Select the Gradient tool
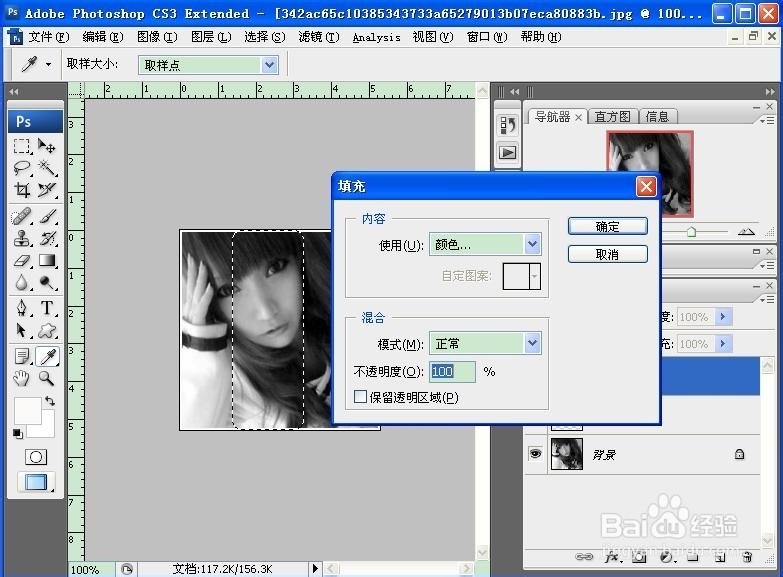The image size is (783, 577). tap(47, 260)
